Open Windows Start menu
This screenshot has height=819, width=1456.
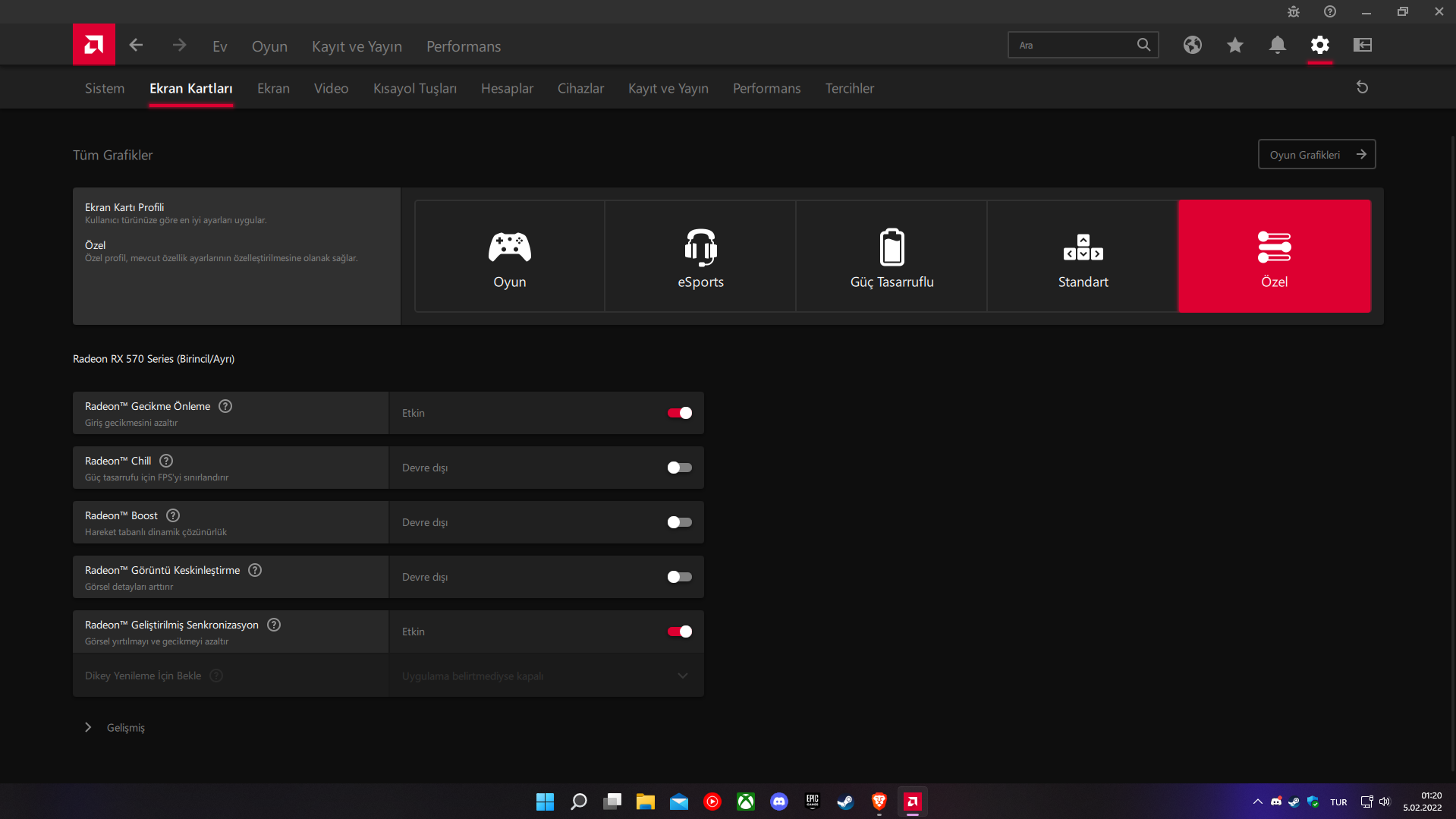[x=545, y=802]
